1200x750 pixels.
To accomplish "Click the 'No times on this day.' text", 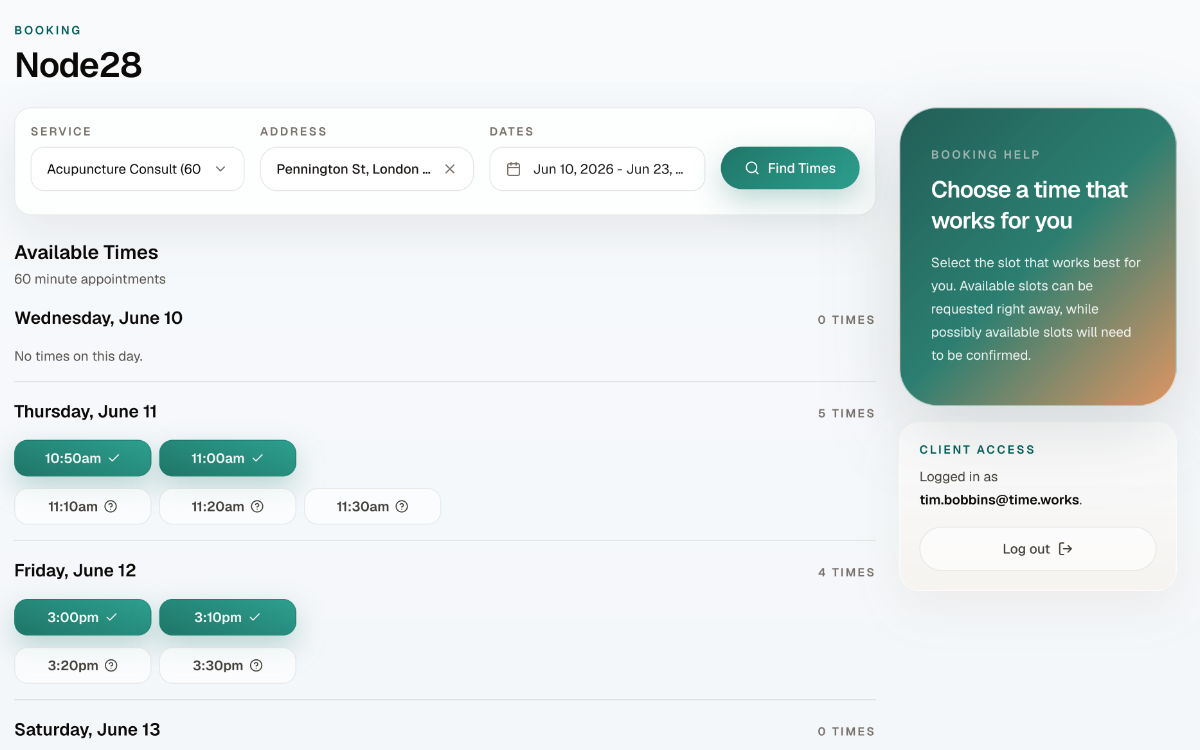I will coord(79,356).
